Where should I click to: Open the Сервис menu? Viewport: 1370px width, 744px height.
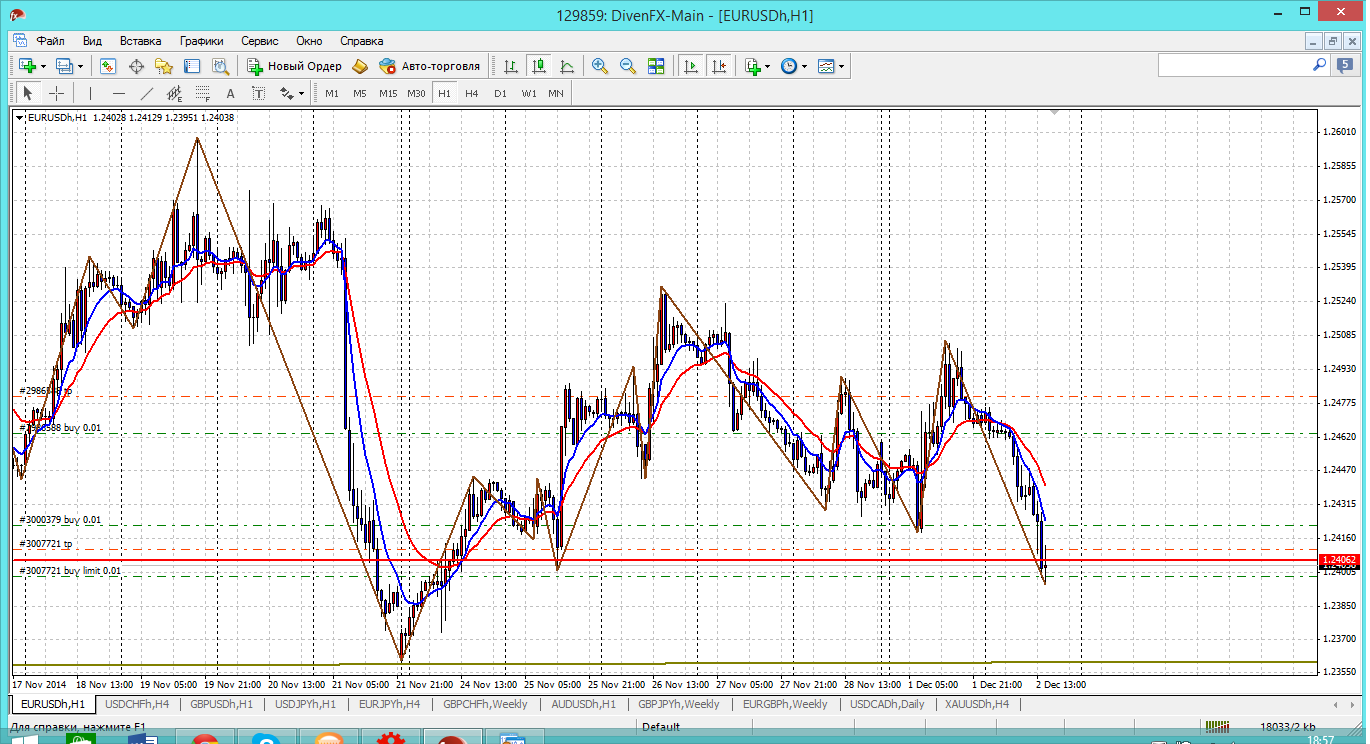click(x=260, y=41)
